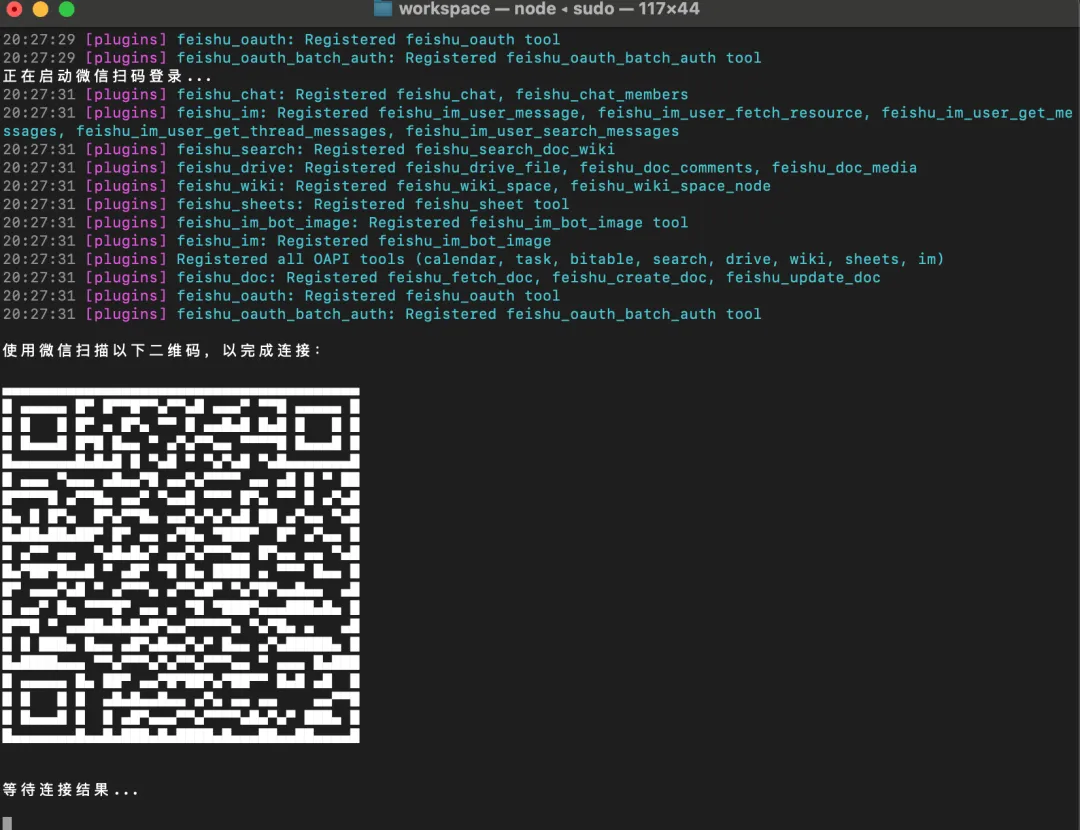
Task: Click the 'Registered all OAPI tools' log line
Action: 473,259
